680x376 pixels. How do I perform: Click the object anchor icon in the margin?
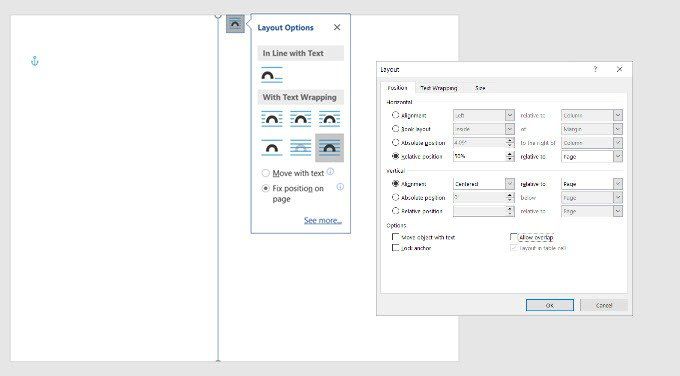35,61
